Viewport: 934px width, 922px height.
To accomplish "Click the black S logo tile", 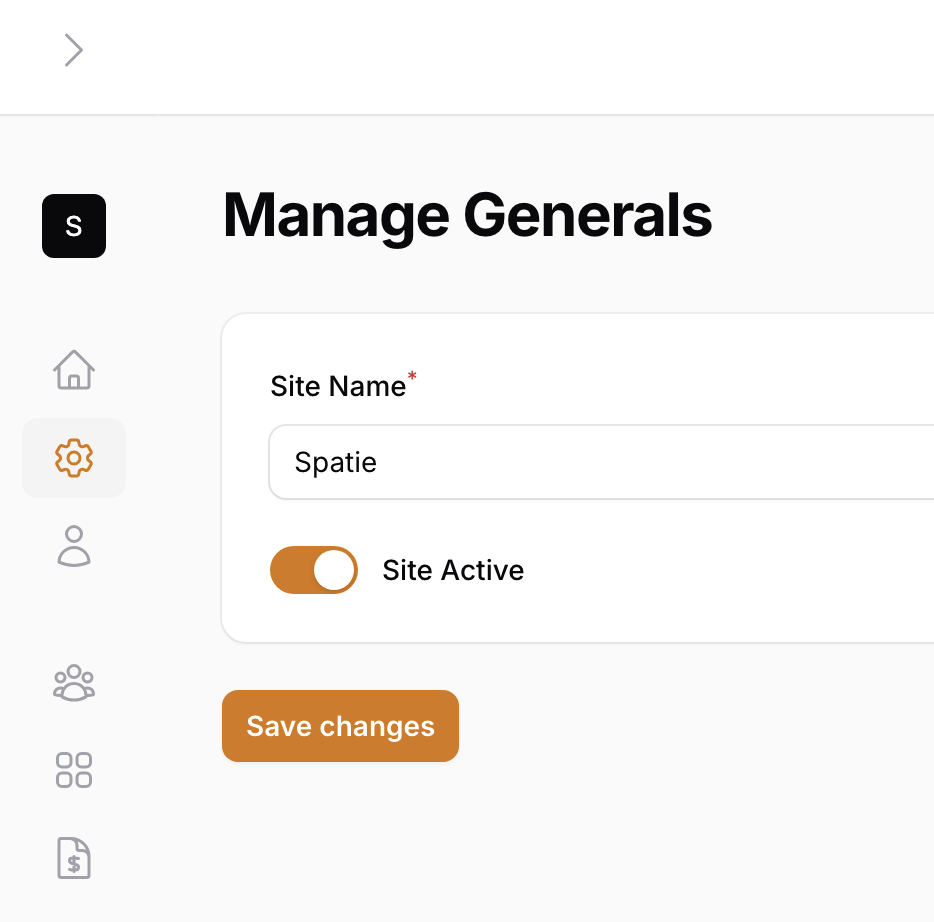I will 74,226.
